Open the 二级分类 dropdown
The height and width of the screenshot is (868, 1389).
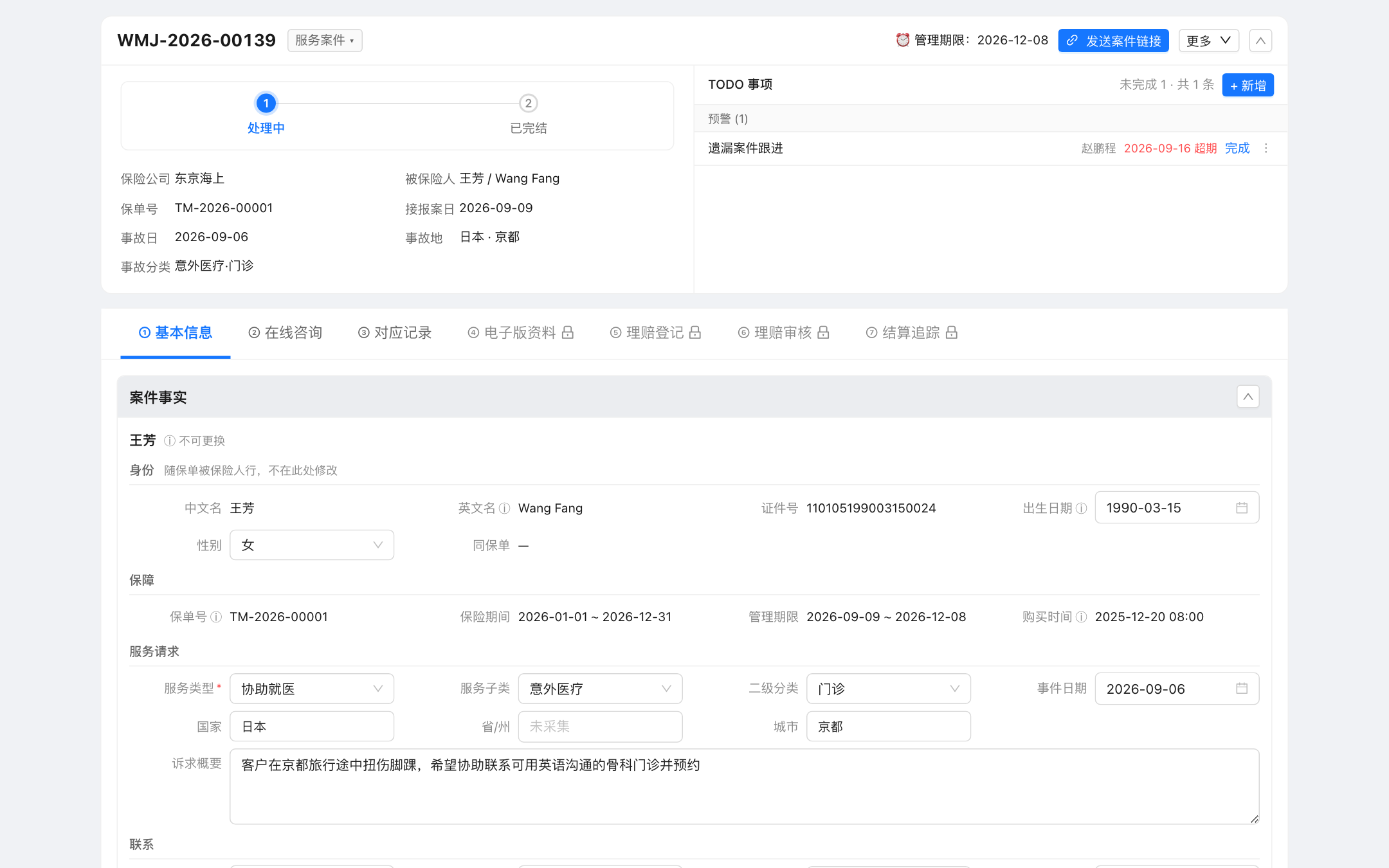pyautogui.click(x=889, y=689)
